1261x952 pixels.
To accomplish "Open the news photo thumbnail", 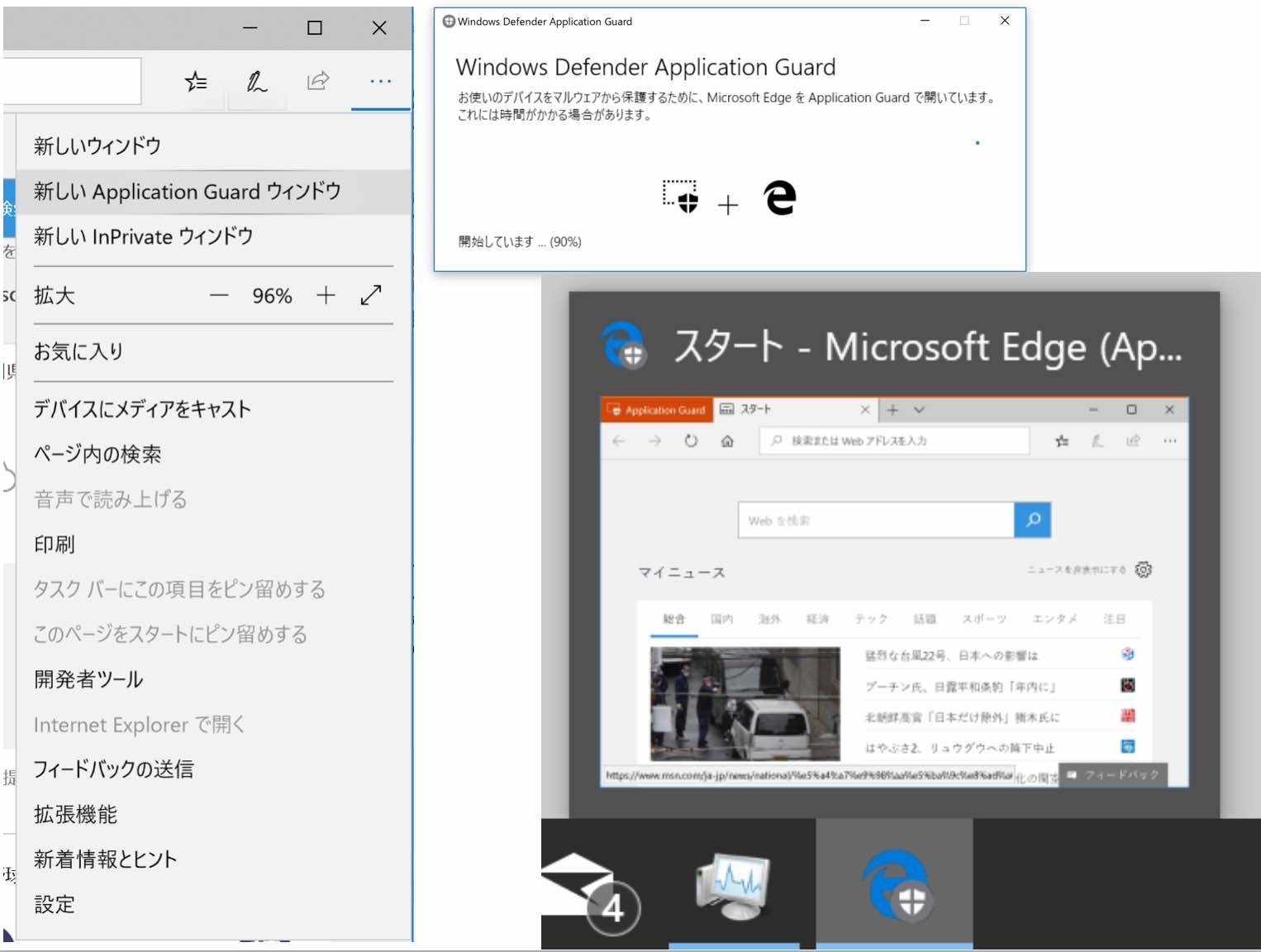I will tap(745, 704).
